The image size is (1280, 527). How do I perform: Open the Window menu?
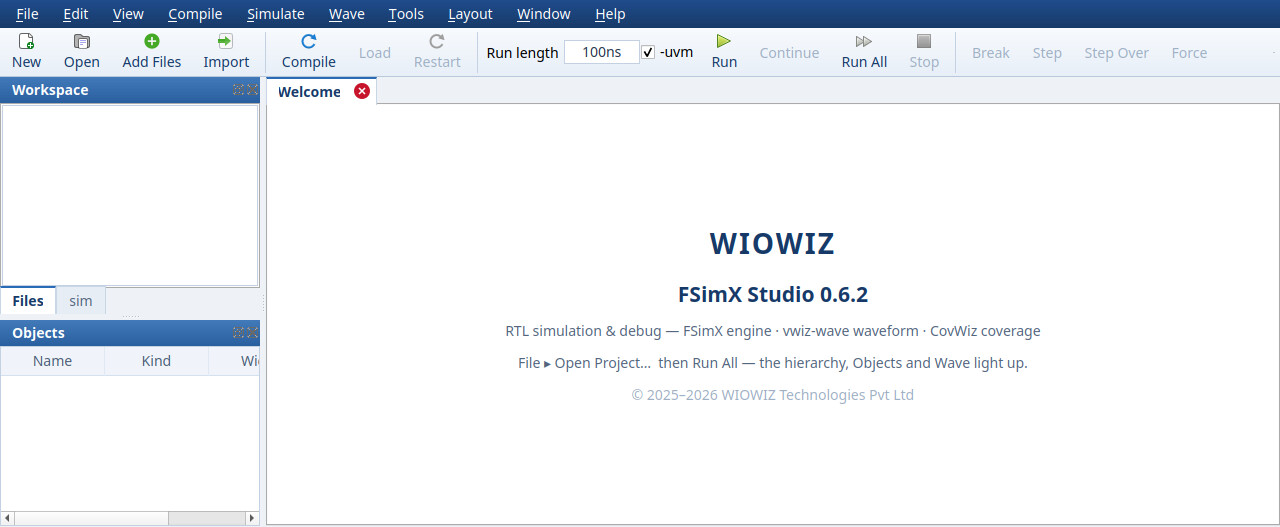click(x=544, y=14)
